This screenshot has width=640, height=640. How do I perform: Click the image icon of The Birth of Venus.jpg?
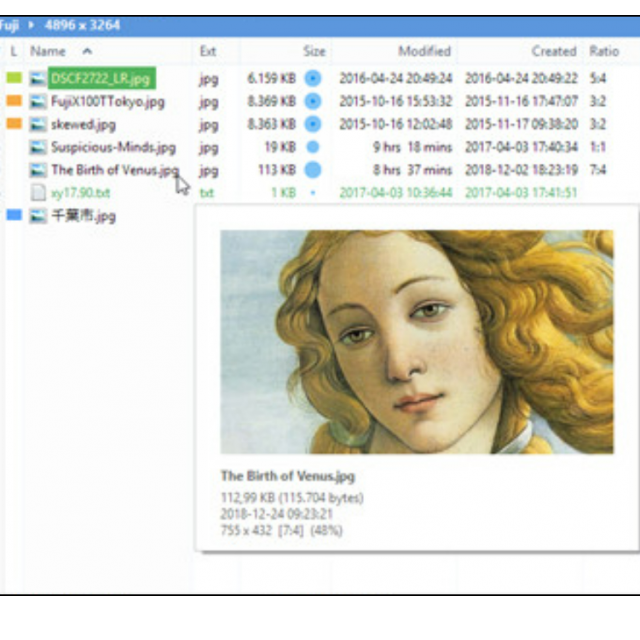coord(38,170)
